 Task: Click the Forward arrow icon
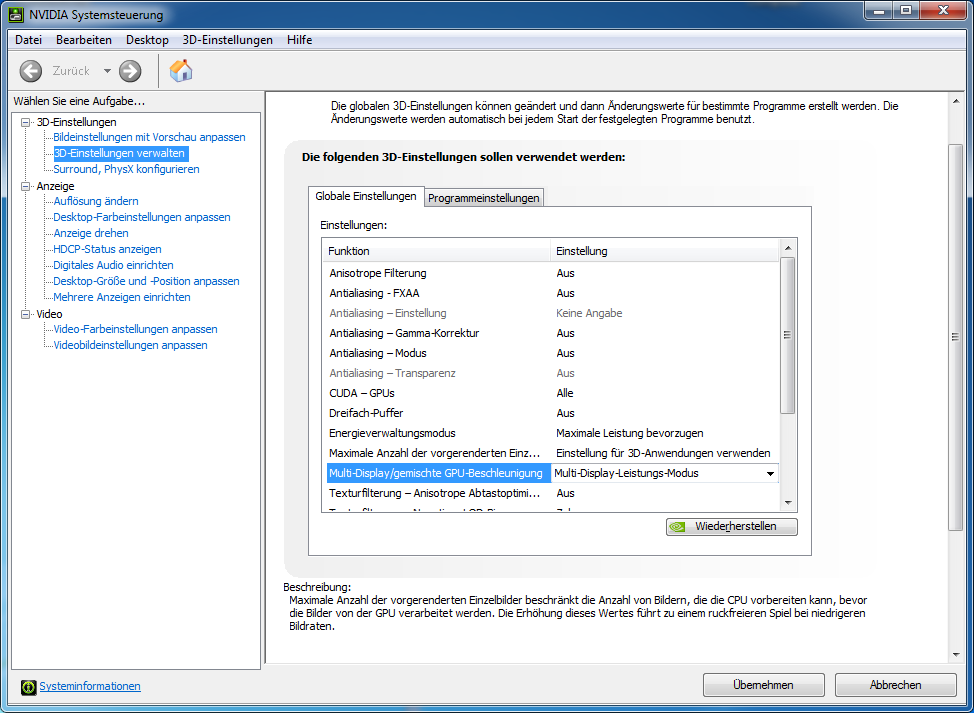pos(130,71)
